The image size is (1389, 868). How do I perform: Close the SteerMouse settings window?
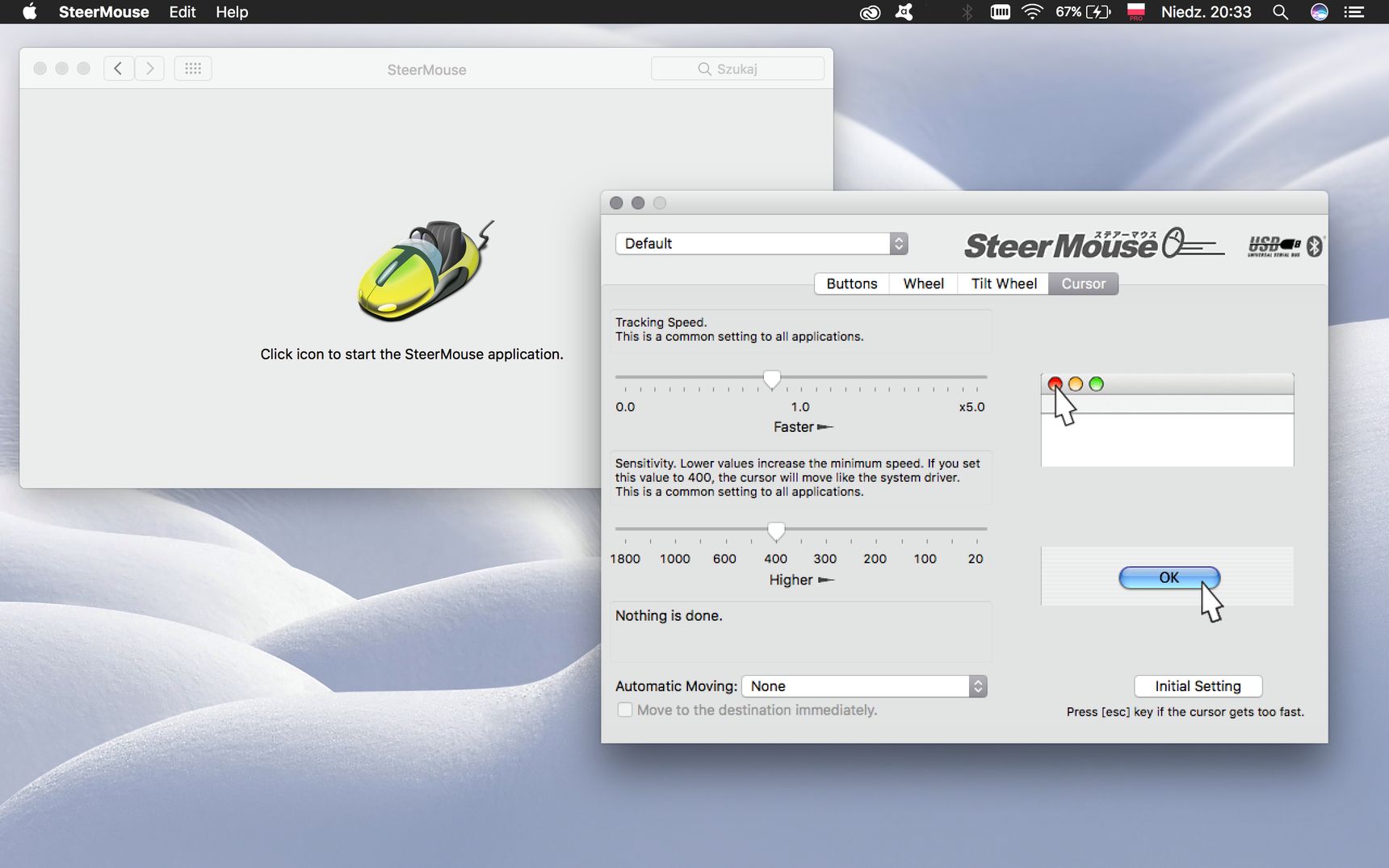(616, 203)
